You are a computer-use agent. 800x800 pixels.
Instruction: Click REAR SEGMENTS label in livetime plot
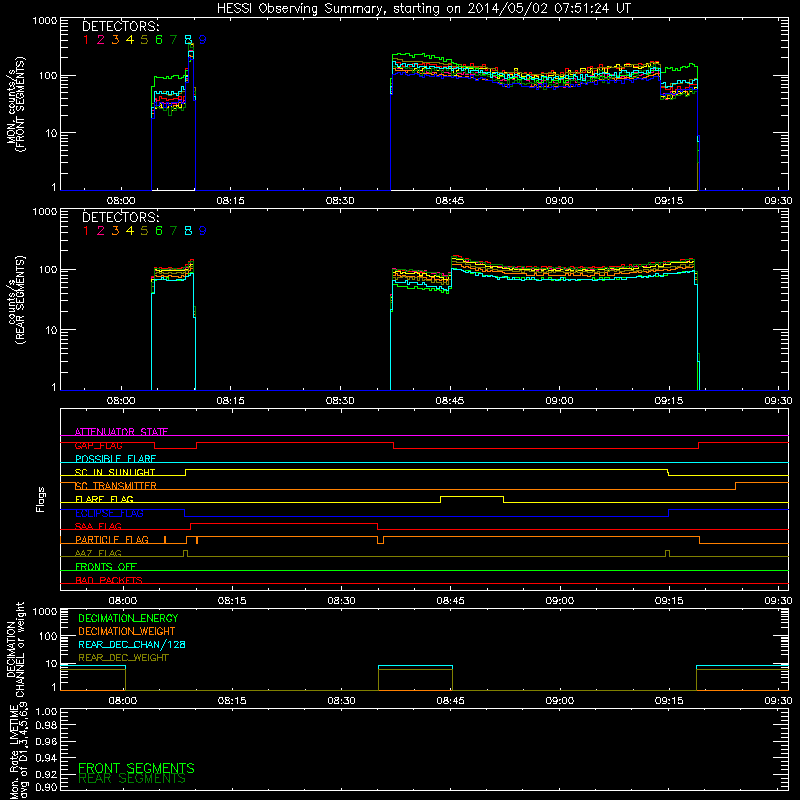(132, 779)
